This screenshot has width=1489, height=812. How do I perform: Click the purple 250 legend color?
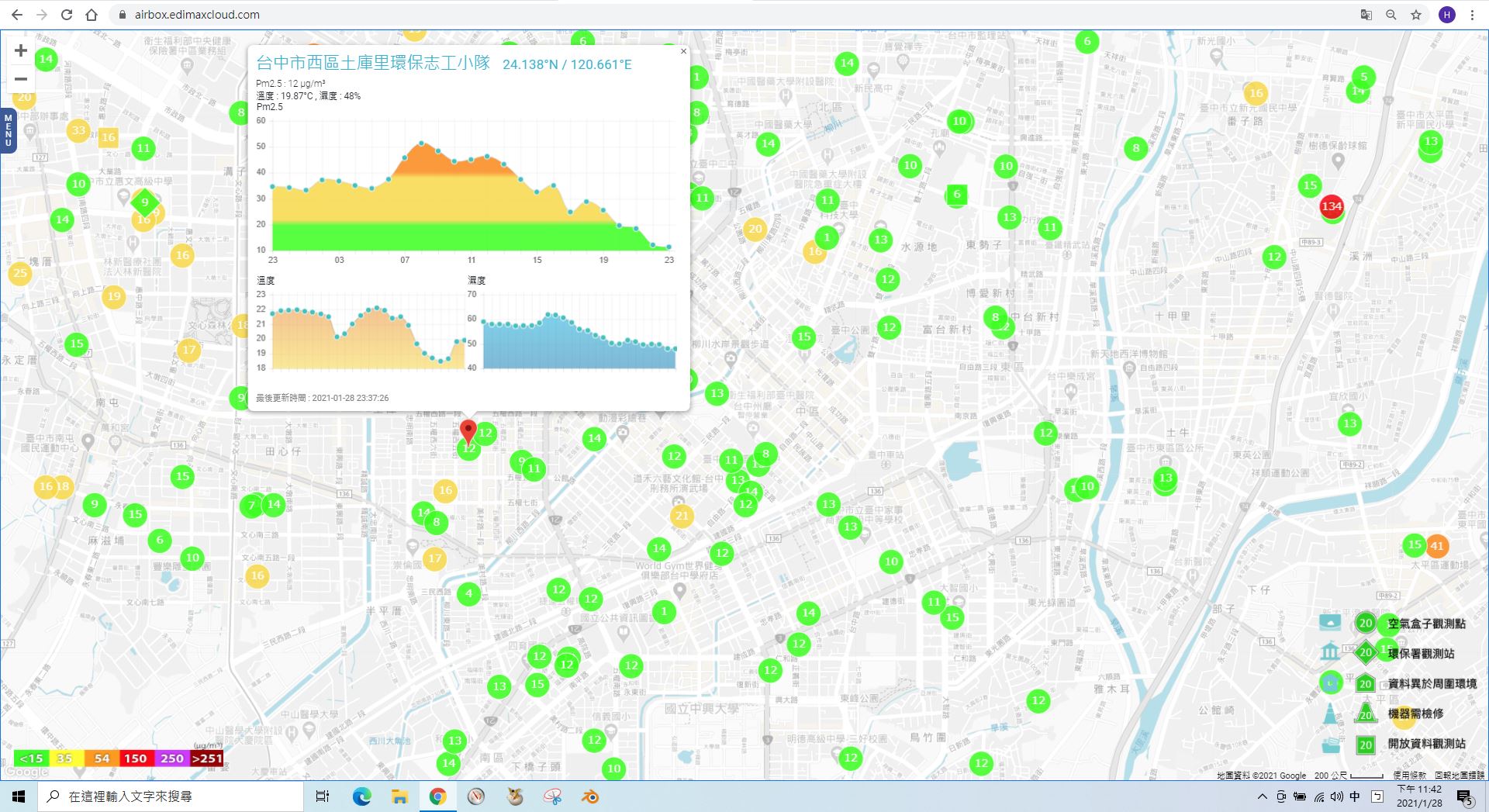171,758
